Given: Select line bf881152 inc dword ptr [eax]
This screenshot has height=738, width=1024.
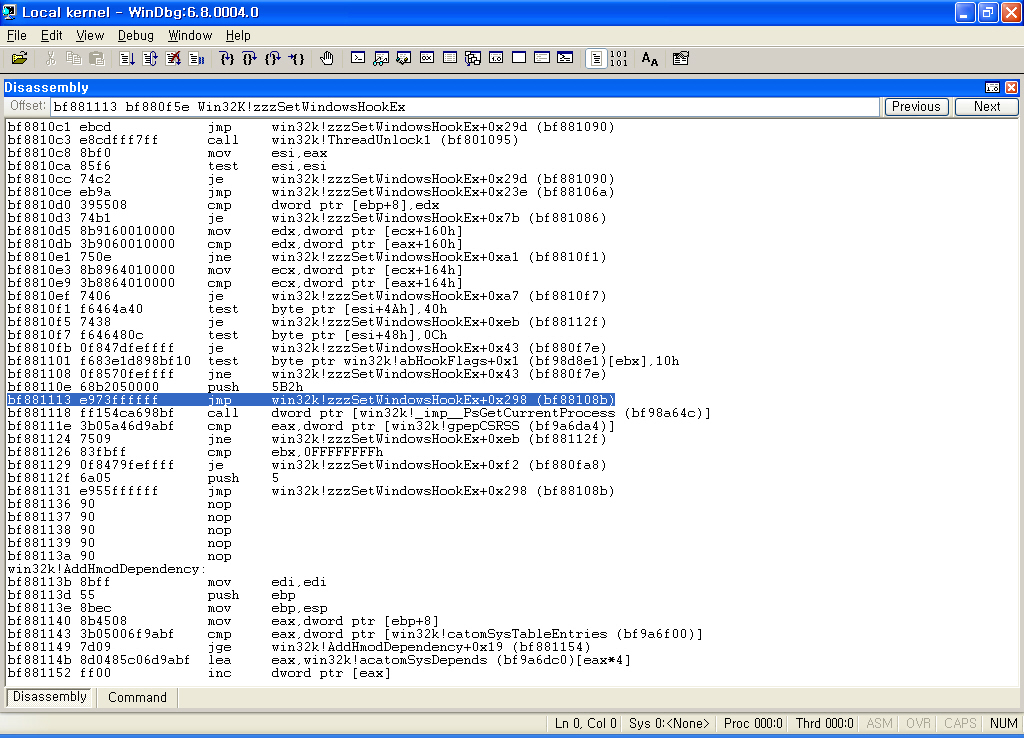Looking at the screenshot, I should click(199, 673).
